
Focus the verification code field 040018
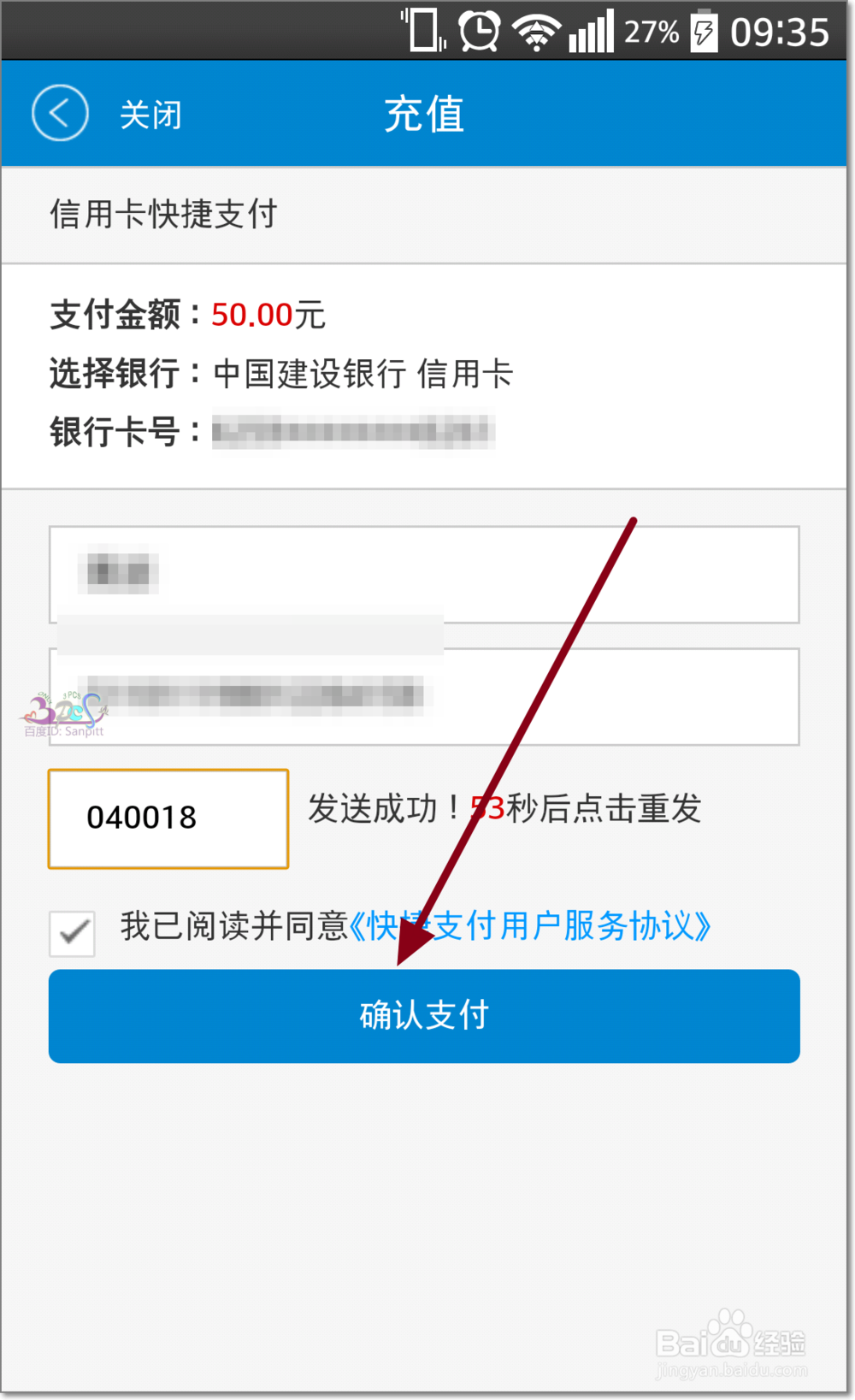[x=168, y=818]
